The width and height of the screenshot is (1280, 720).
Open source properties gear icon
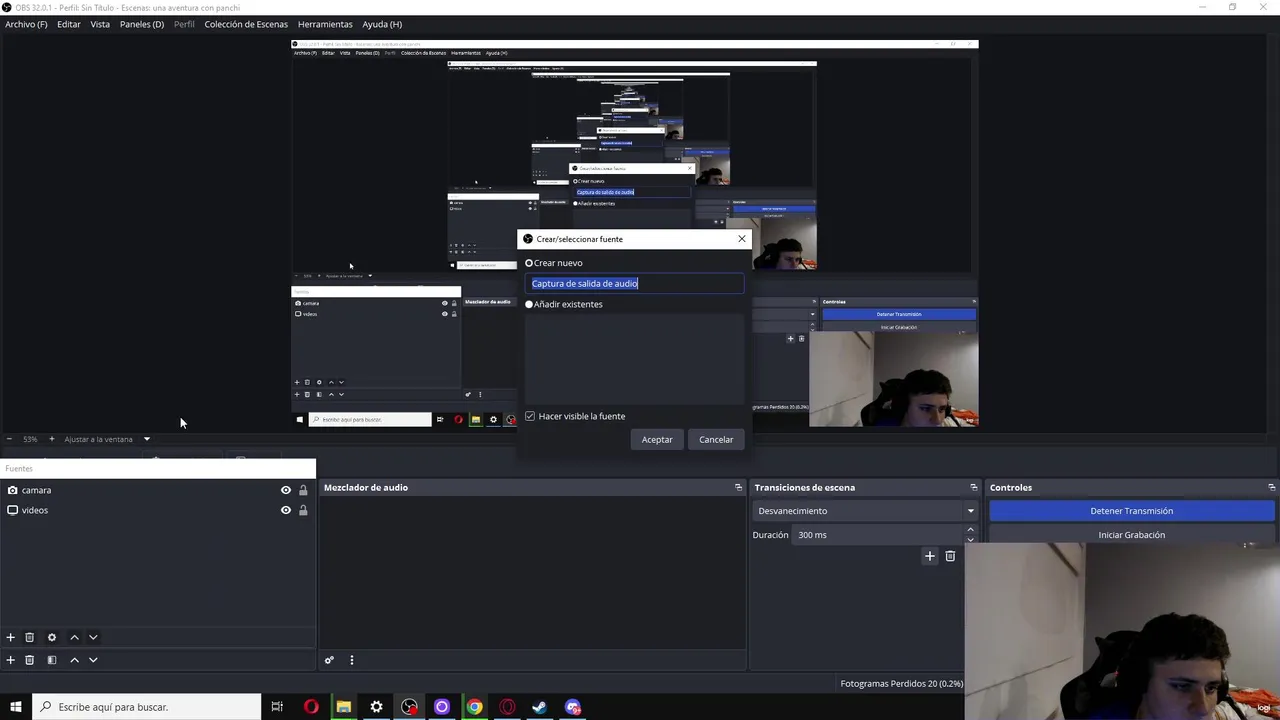[52, 637]
